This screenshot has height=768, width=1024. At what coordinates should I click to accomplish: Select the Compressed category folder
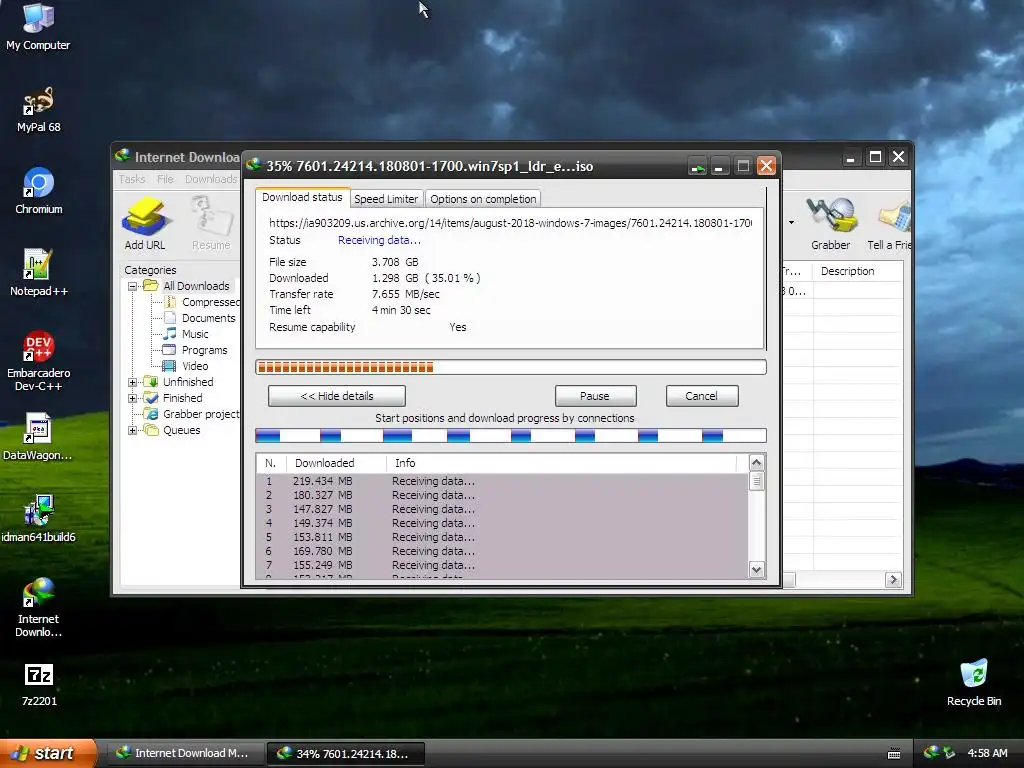tap(201, 302)
